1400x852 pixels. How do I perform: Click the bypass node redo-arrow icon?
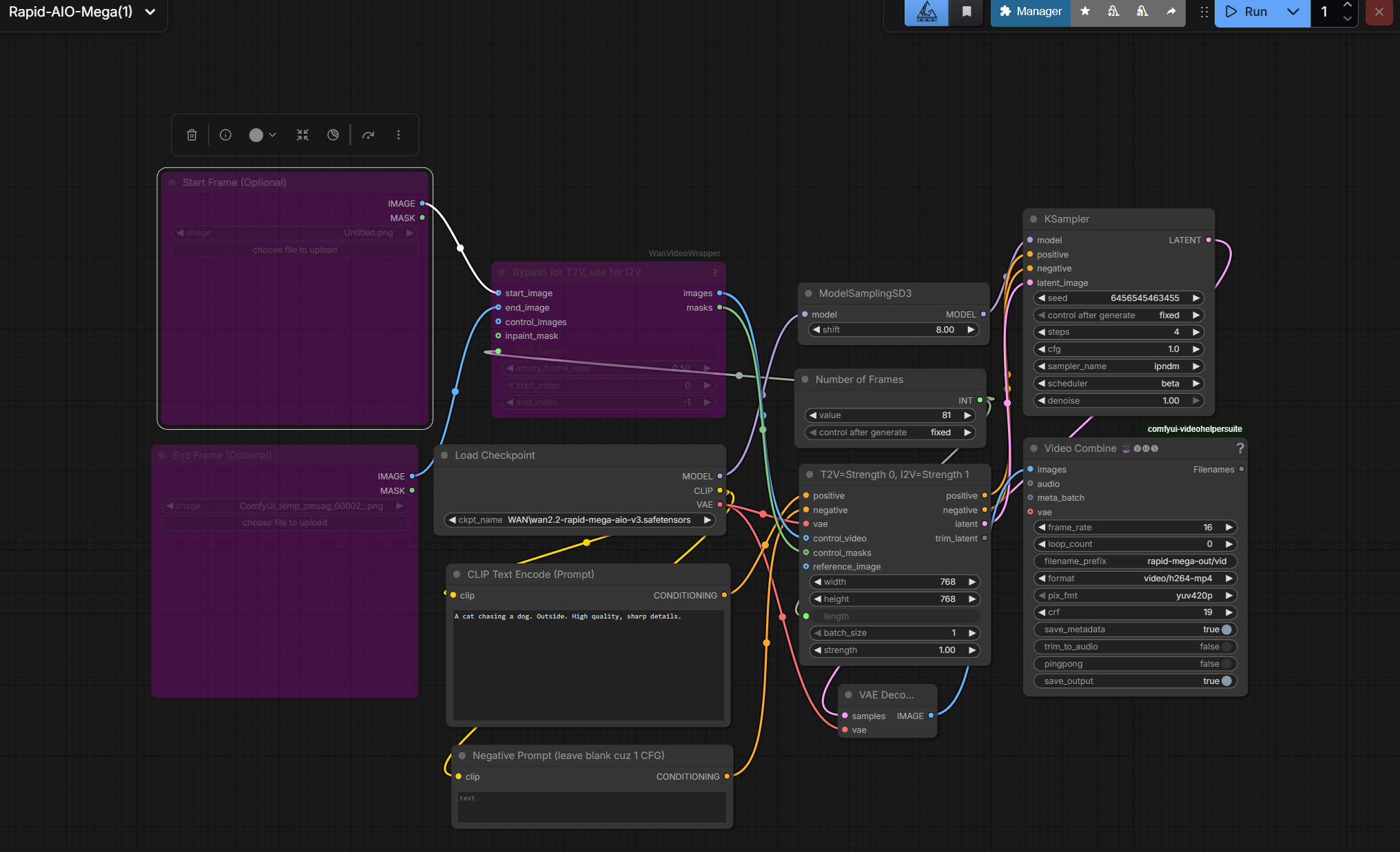(x=369, y=135)
